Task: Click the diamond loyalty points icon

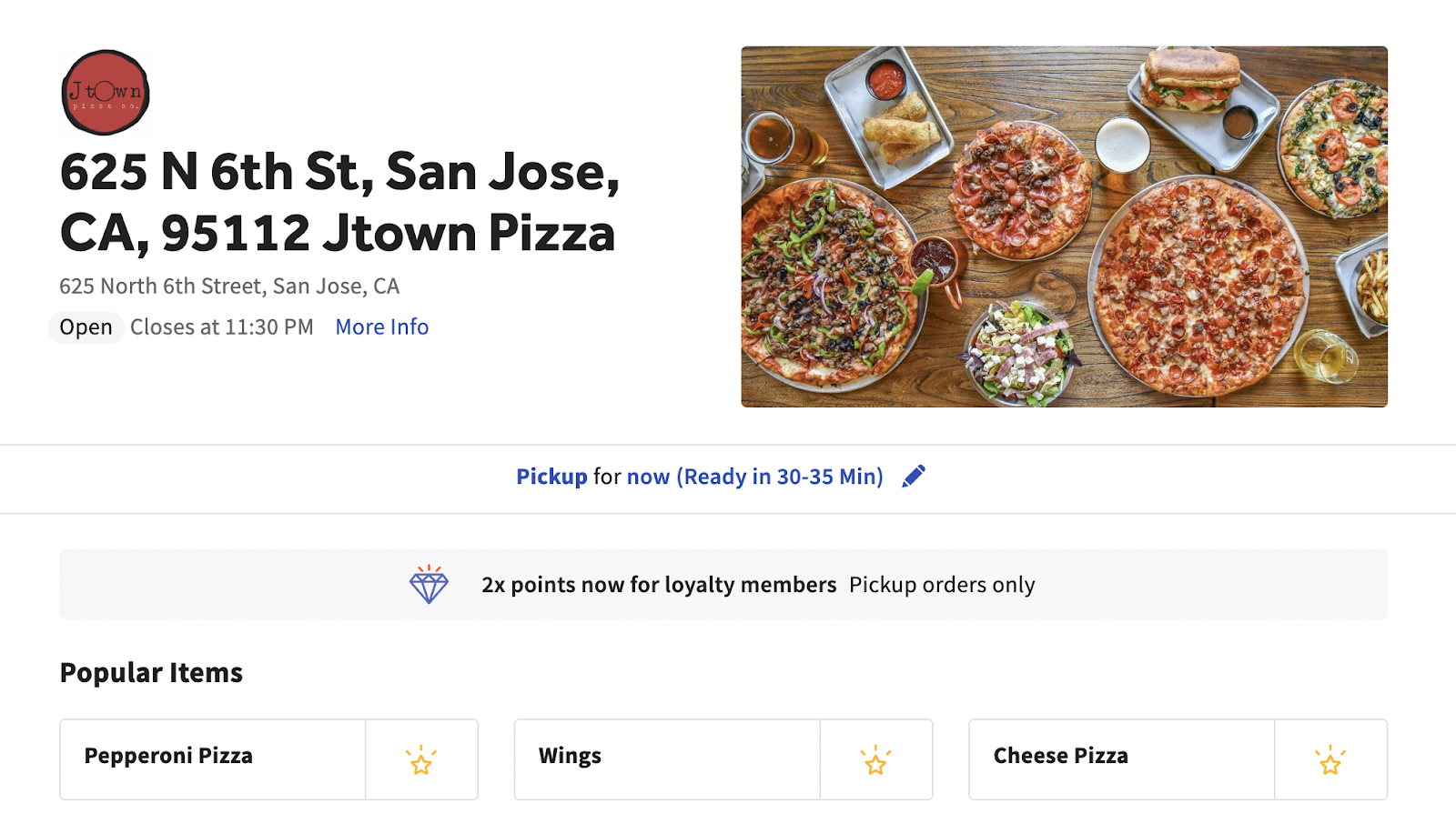Action: (429, 585)
